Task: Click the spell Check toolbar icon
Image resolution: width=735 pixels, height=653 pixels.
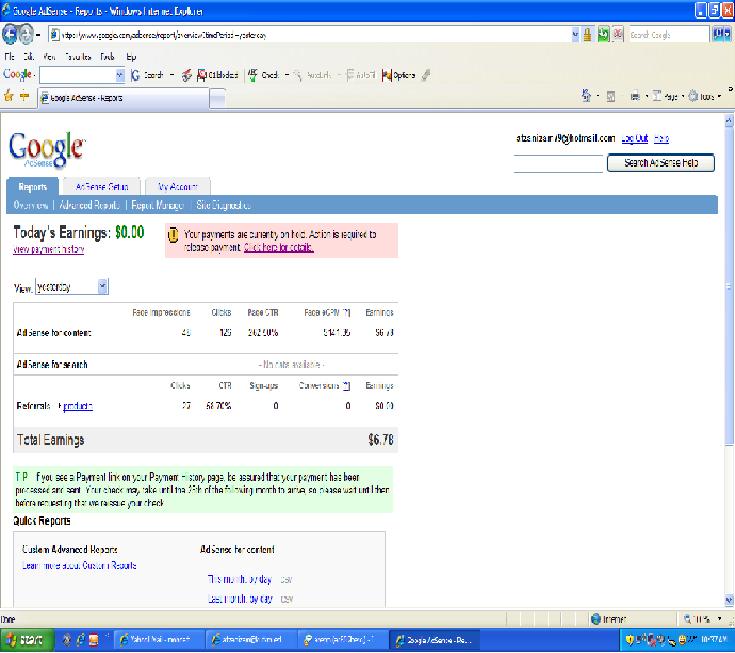Action: coord(263,75)
